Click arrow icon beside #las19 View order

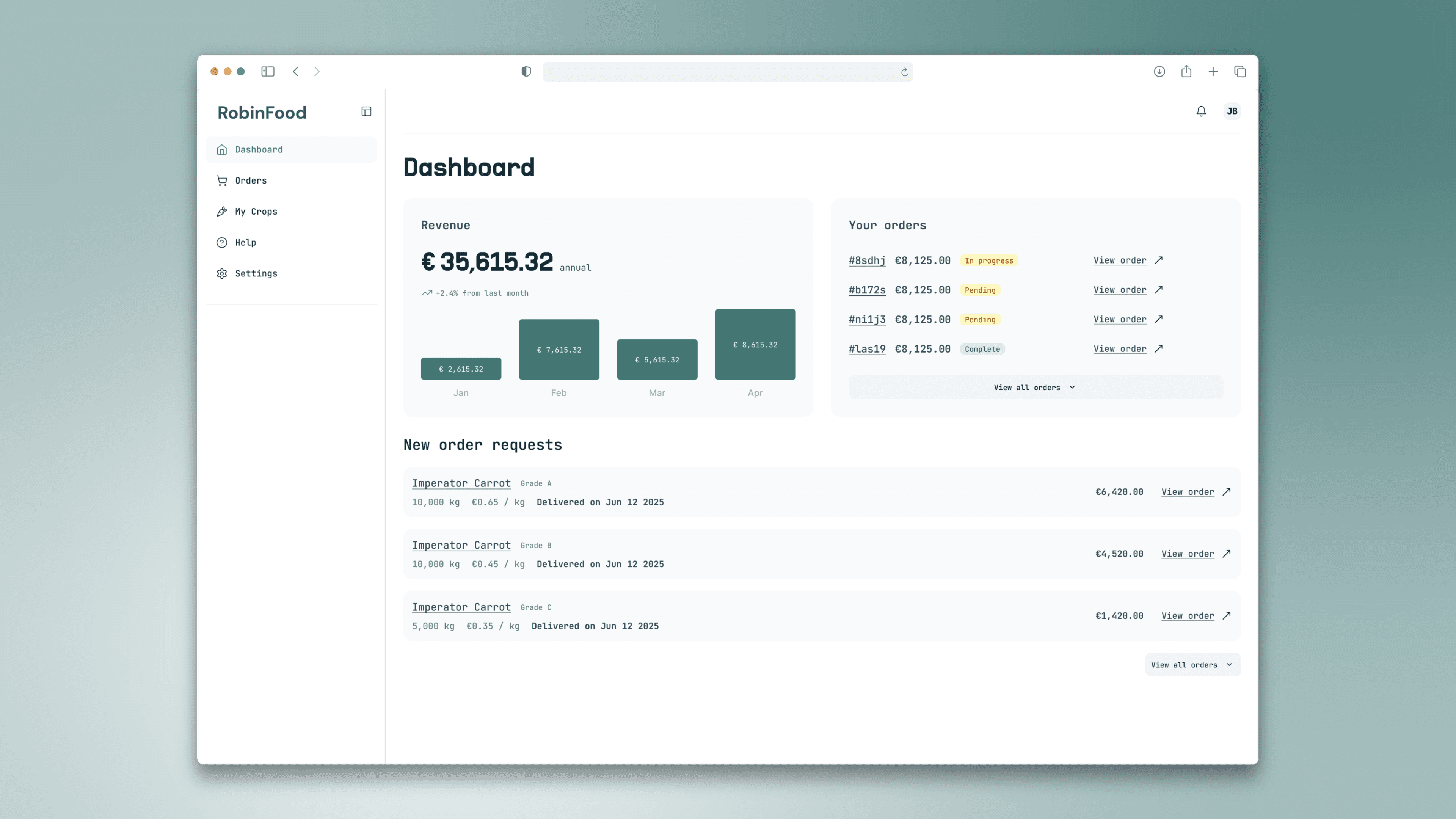tap(1159, 349)
